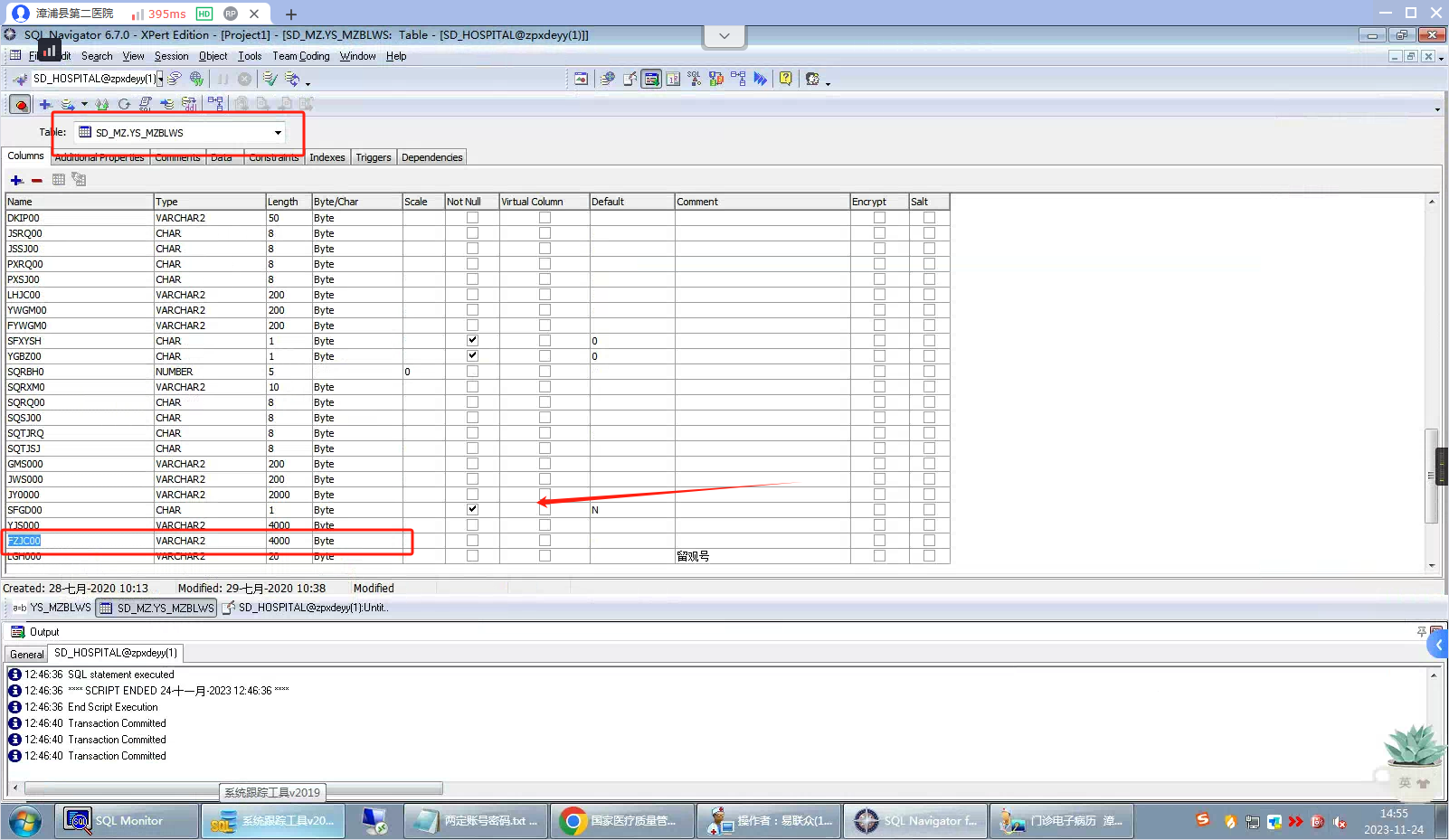Switch to the Indexes tab
The height and width of the screenshot is (840, 1449).
pos(327,157)
